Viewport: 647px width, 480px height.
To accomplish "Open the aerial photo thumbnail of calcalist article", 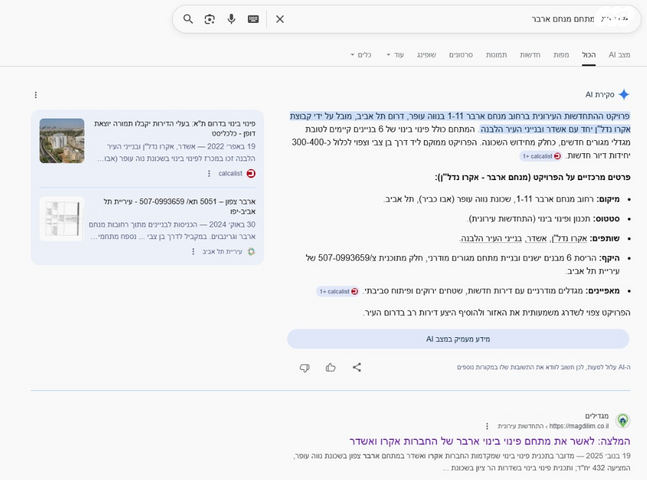I will coord(62,141).
